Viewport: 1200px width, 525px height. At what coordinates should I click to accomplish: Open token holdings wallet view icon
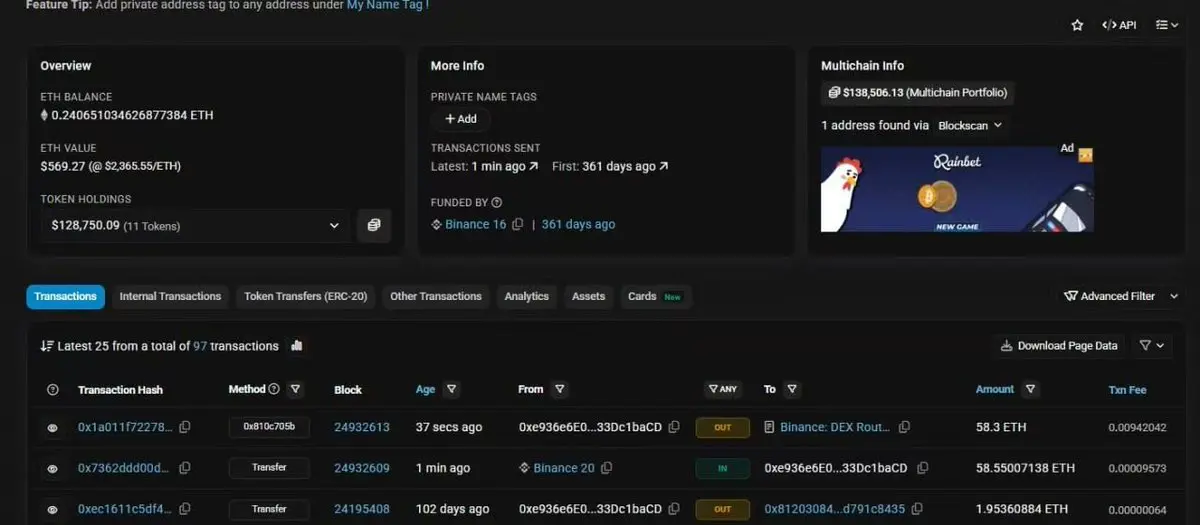(374, 226)
